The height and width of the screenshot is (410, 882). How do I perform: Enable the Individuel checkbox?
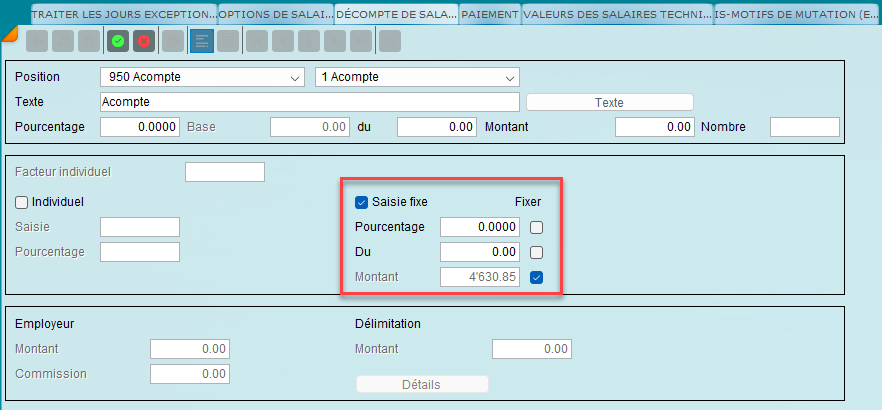[x=22, y=202]
